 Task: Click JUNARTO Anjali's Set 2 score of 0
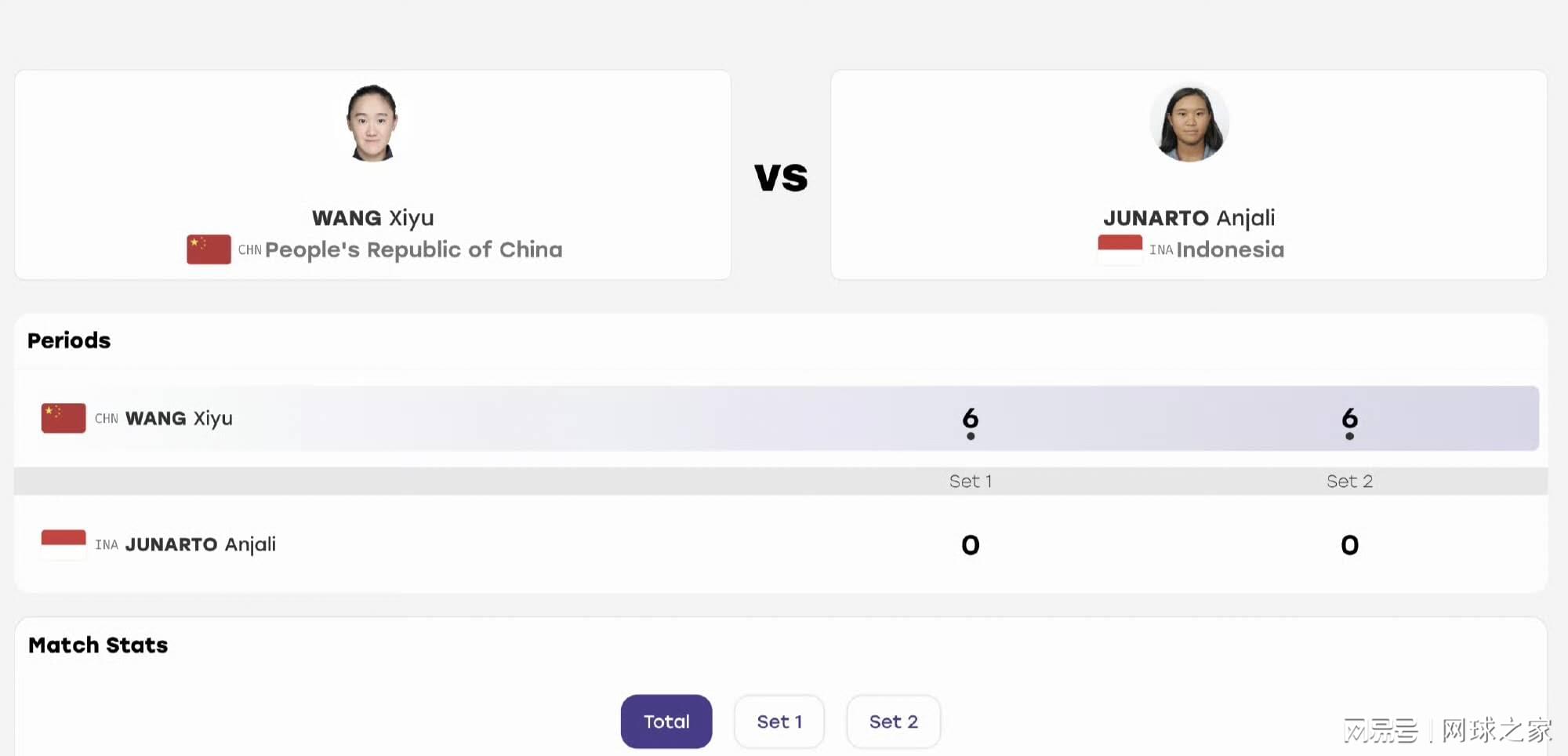(x=1349, y=544)
